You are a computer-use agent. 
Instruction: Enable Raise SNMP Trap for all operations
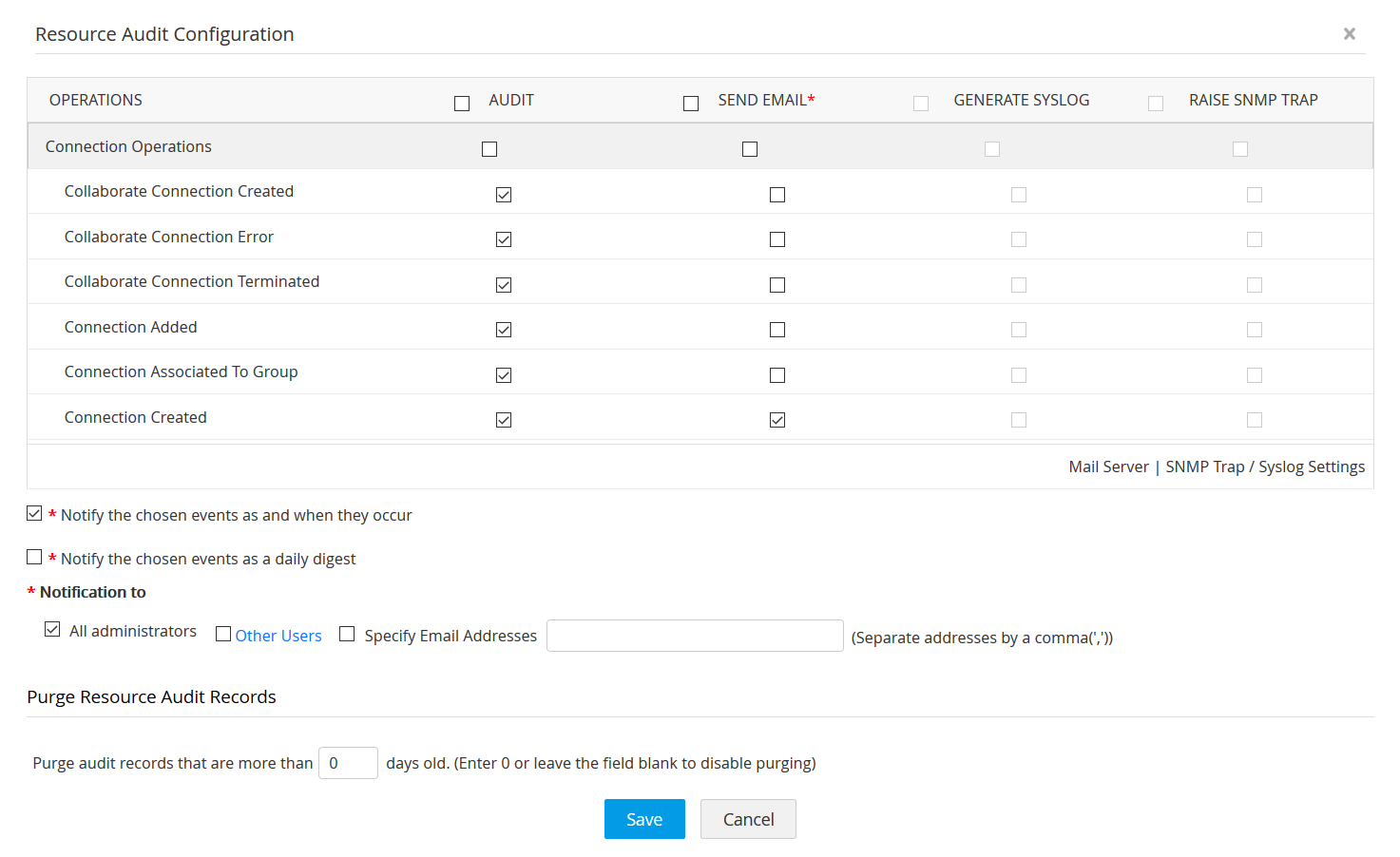click(1156, 102)
